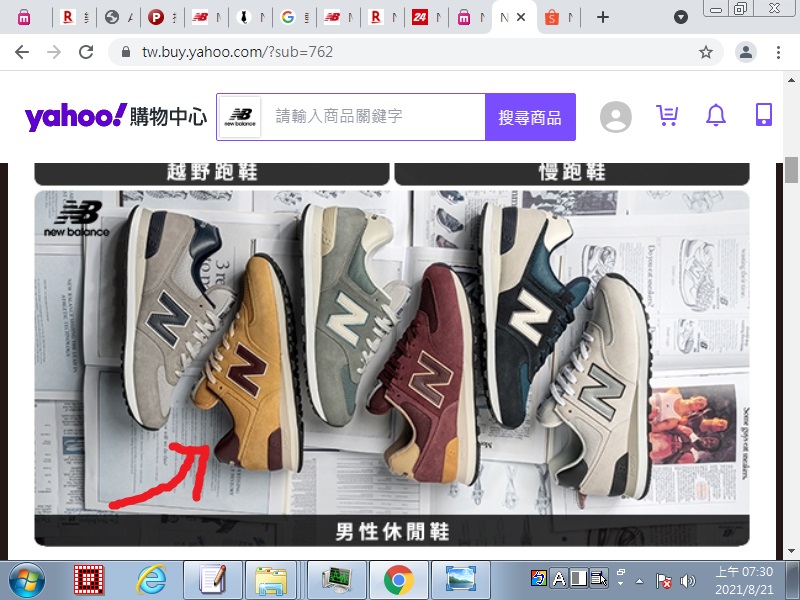The image size is (800, 600).
Task: Expand the tab search dropdown arrow
Action: coord(681,17)
